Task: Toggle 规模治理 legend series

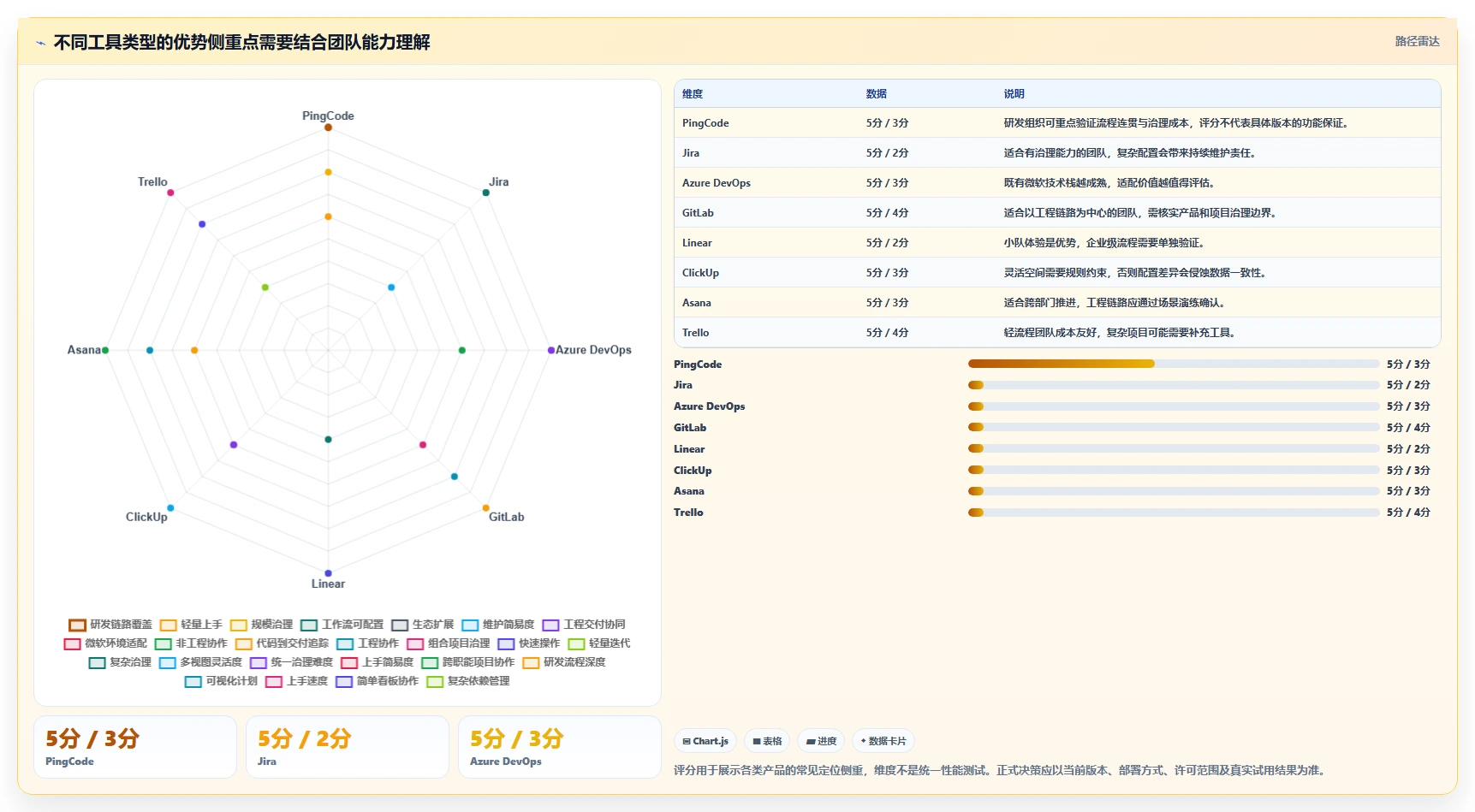Action: click(261, 625)
